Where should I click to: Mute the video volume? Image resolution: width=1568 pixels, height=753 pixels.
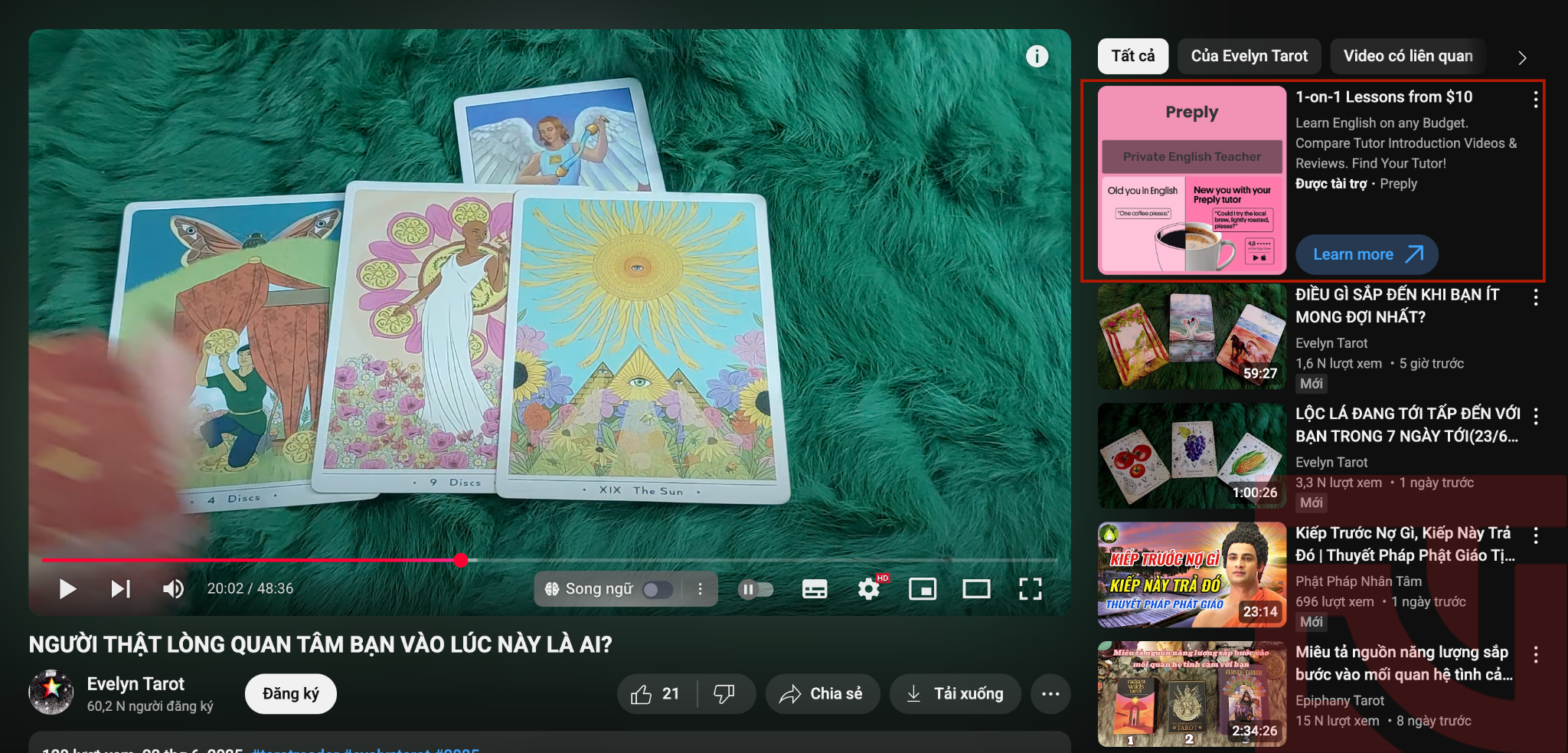tap(173, 588)
